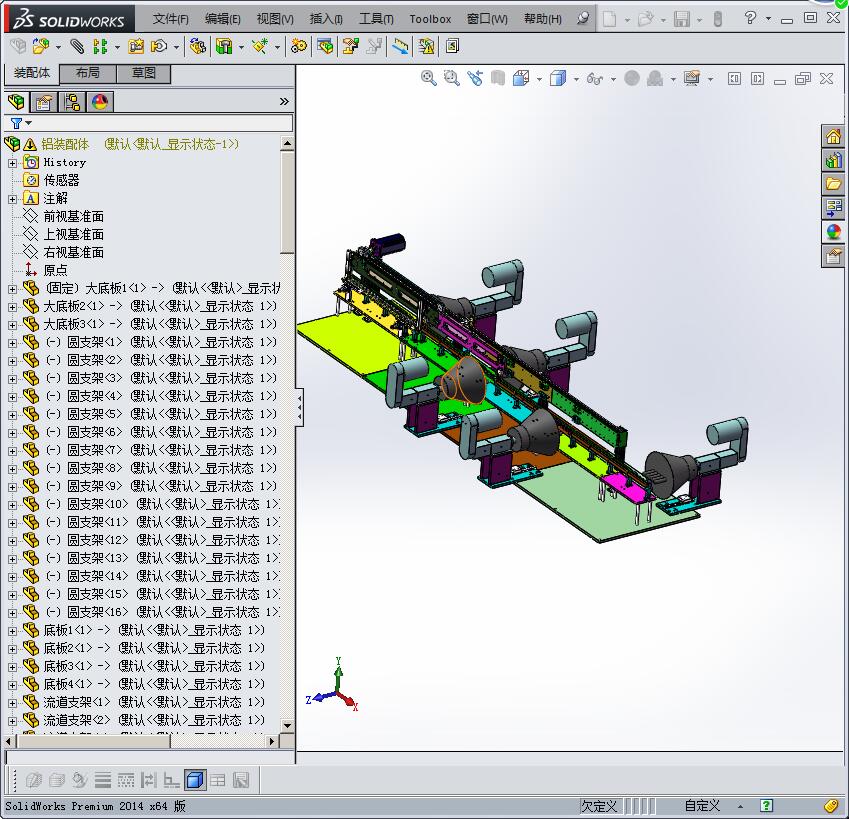
Task: Open the View Palette task pane icon
Action: 833,208
